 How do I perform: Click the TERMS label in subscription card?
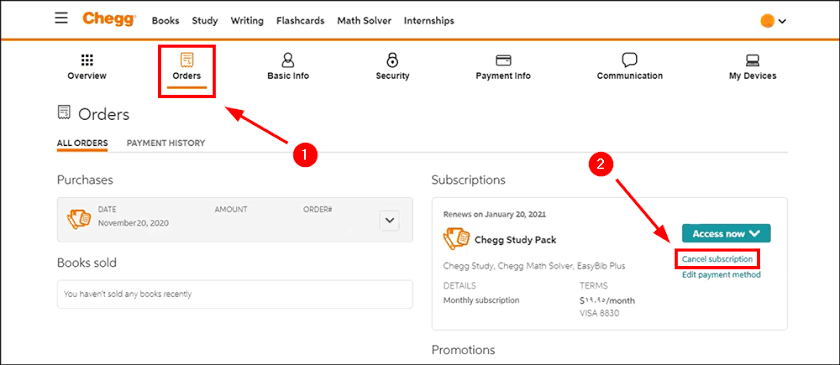click(x=594, y=286)
